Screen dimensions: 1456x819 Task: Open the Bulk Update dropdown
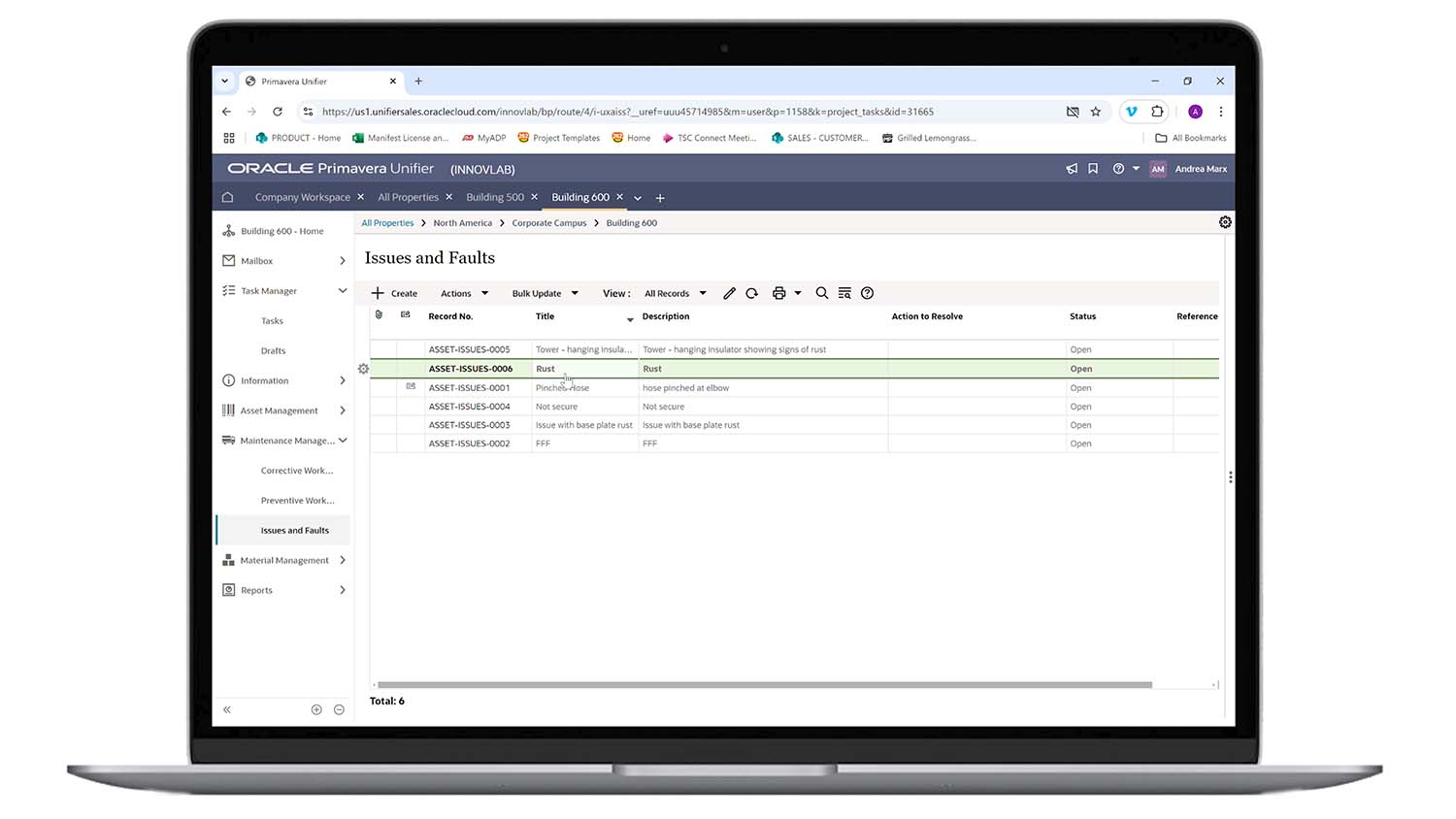point(546,293)
